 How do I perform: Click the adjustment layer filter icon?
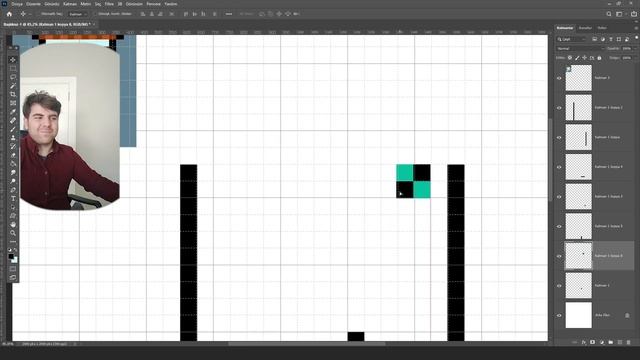click(x=603, y=39)
